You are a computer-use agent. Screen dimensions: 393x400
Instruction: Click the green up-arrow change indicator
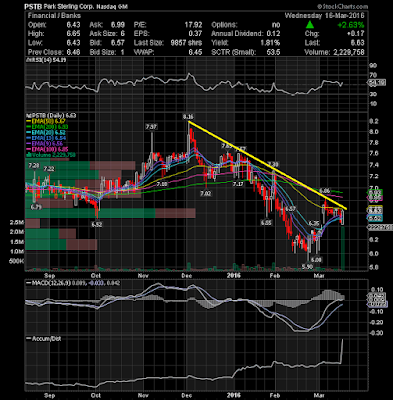[x=310, y=25]
